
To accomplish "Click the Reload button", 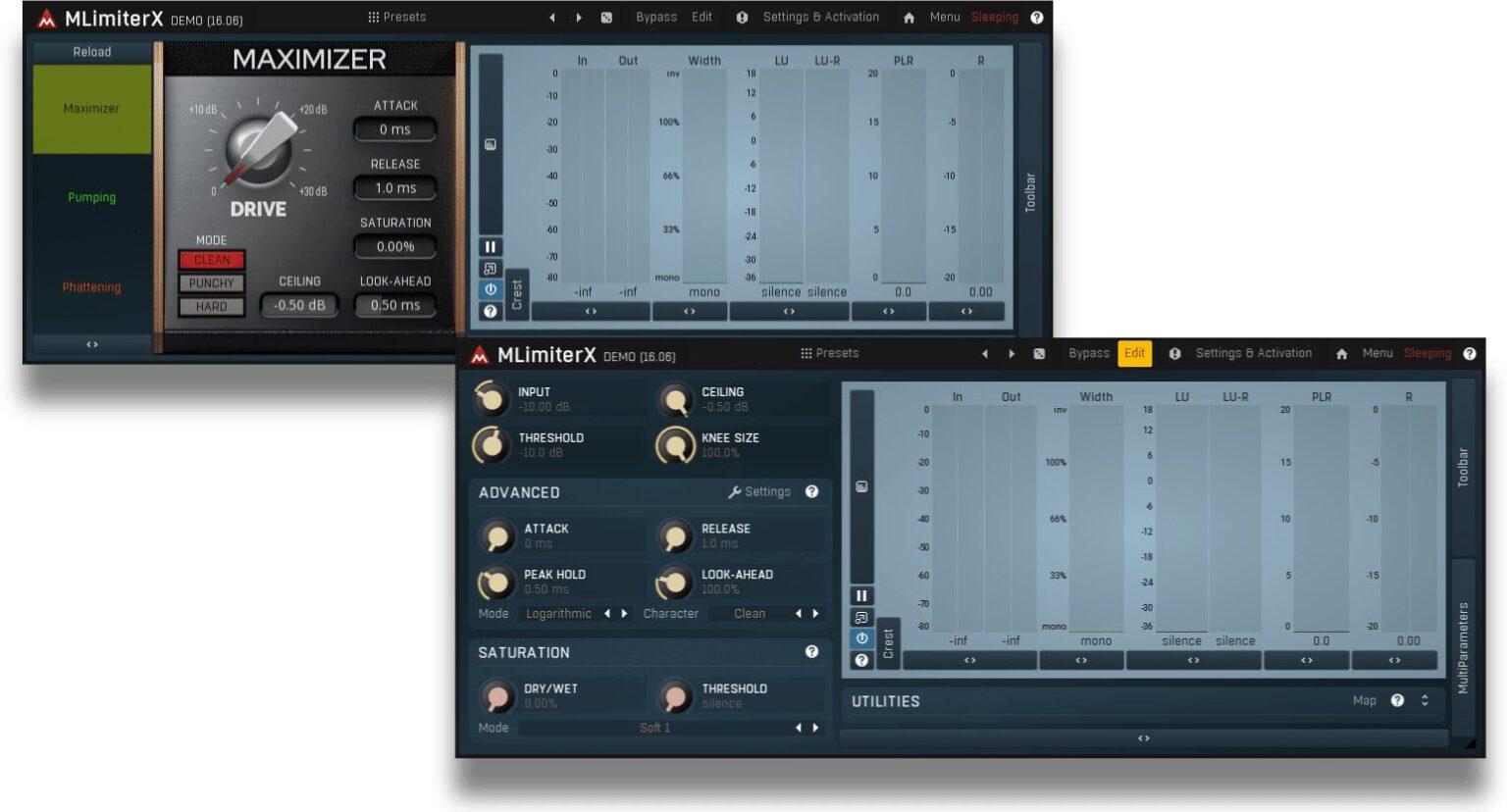I will click(92, 52).
